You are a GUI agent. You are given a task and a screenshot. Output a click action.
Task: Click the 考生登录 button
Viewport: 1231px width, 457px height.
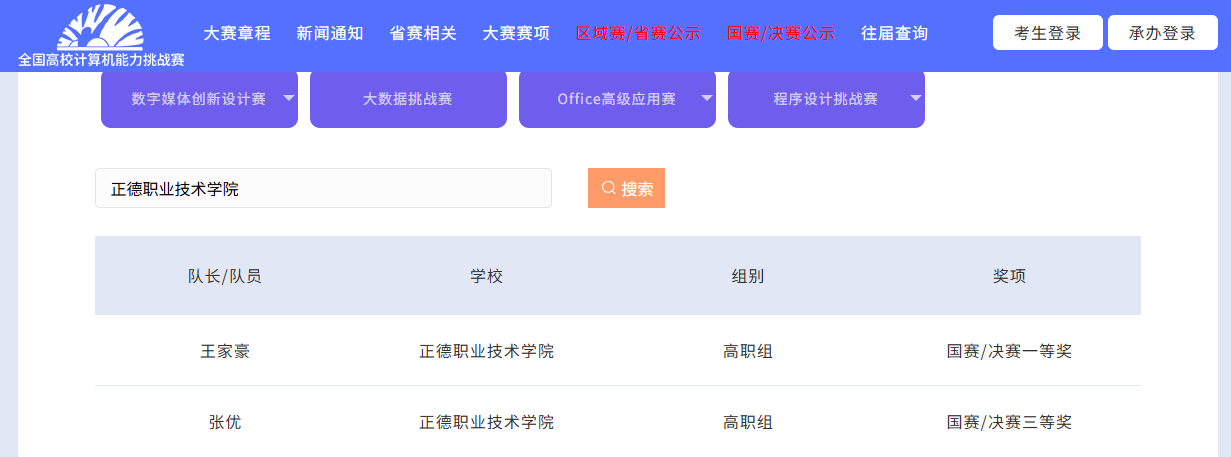[1047, 33]
